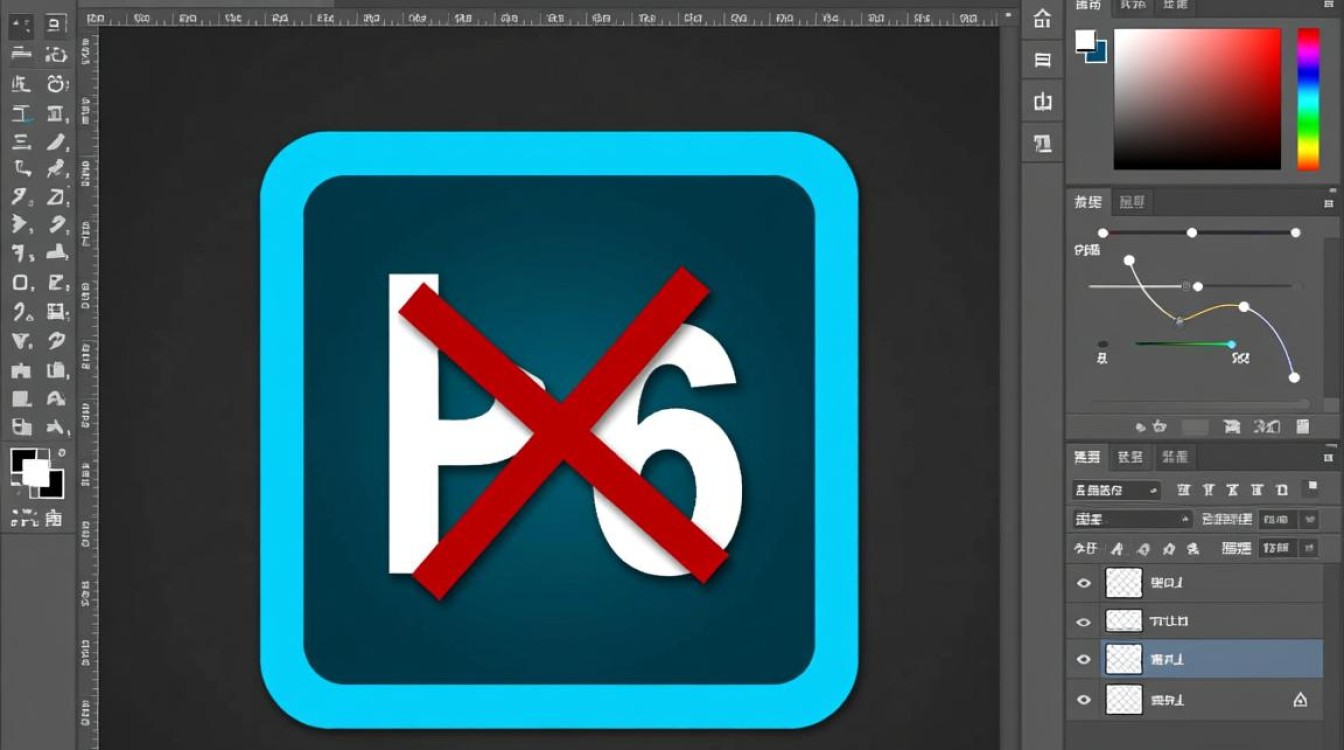Click the rainbow hue strip in color panel

click(1308, 99)
